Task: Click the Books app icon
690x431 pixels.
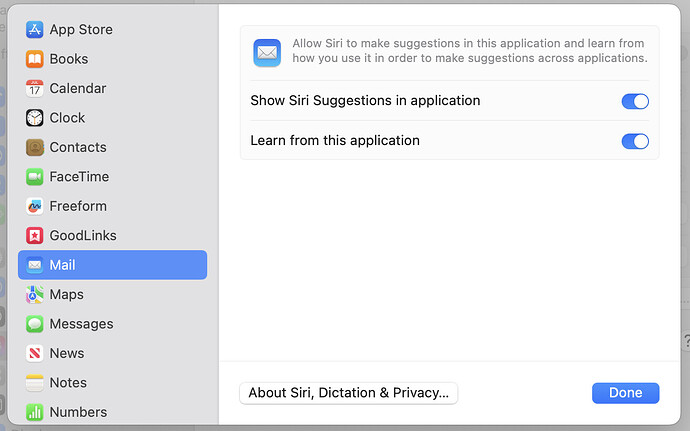Action: (34, 59)
